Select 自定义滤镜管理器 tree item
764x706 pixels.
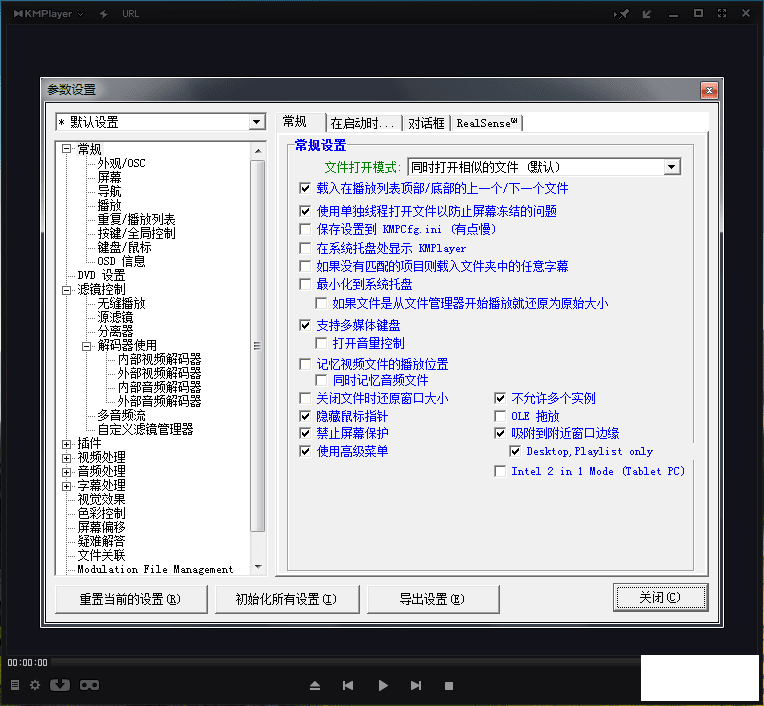coord(145,430)
